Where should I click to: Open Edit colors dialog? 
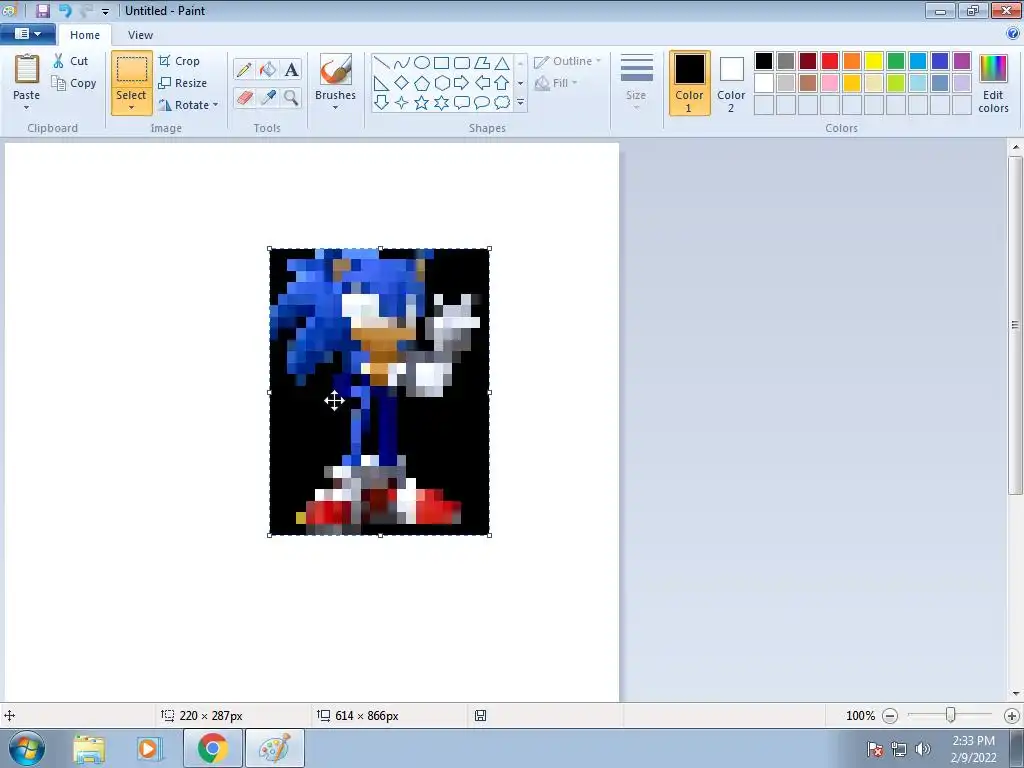point(993,83)
